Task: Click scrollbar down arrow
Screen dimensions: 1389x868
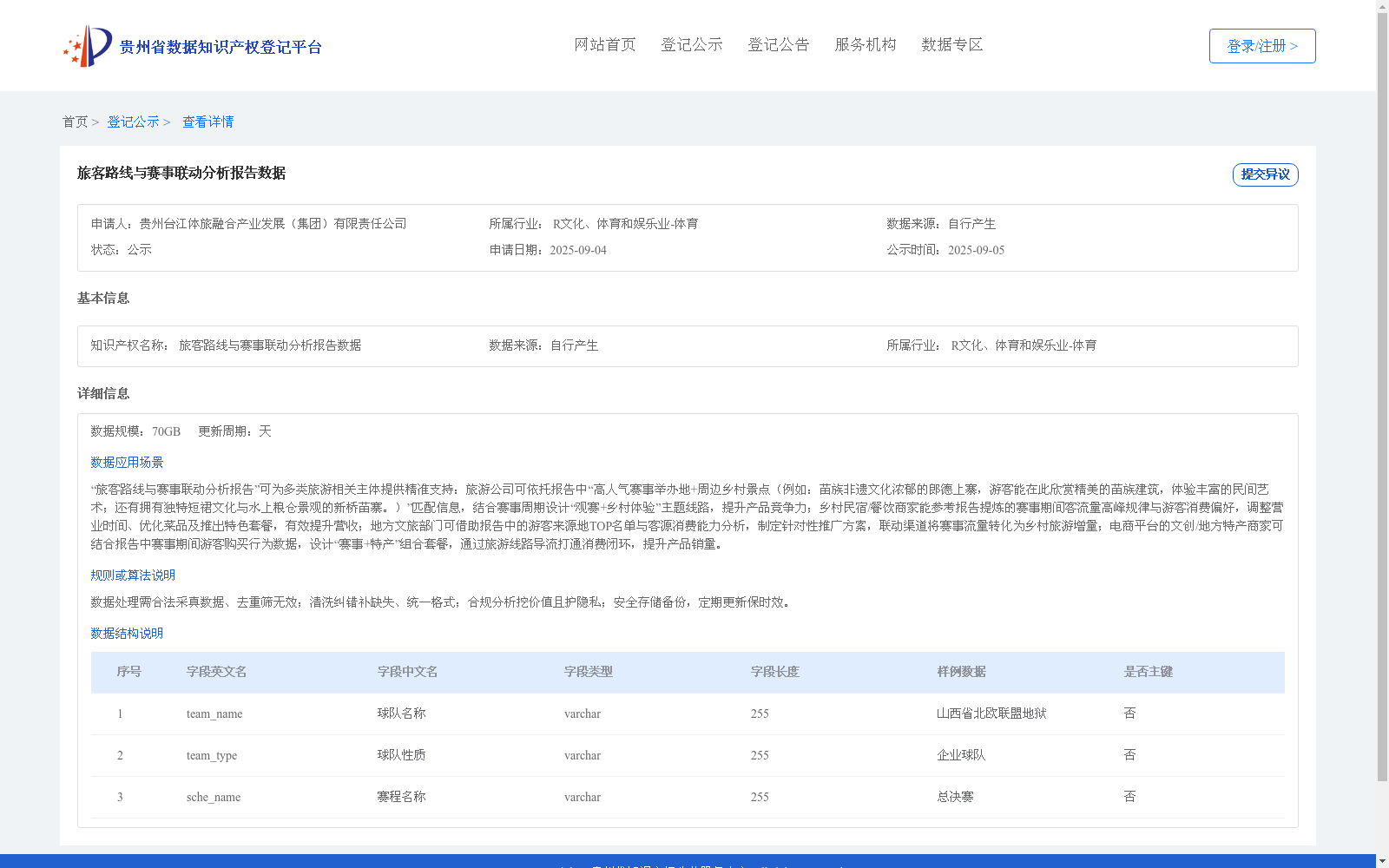Action: coord(1382,861)
